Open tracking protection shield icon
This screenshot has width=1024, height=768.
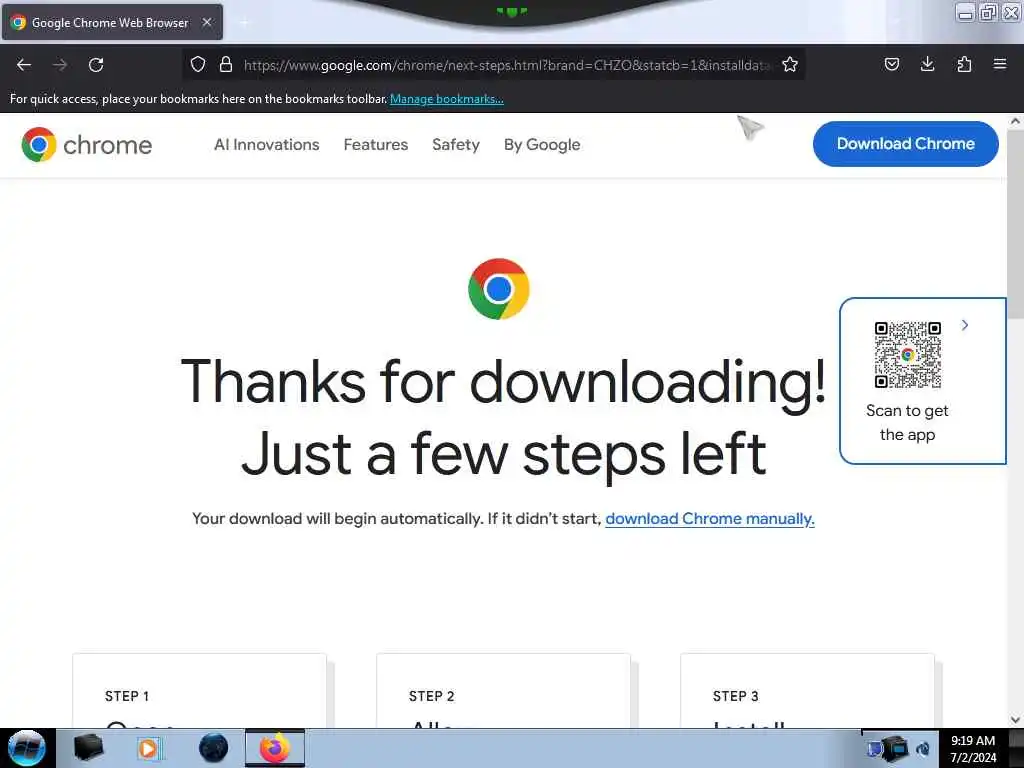click(198, 64)
